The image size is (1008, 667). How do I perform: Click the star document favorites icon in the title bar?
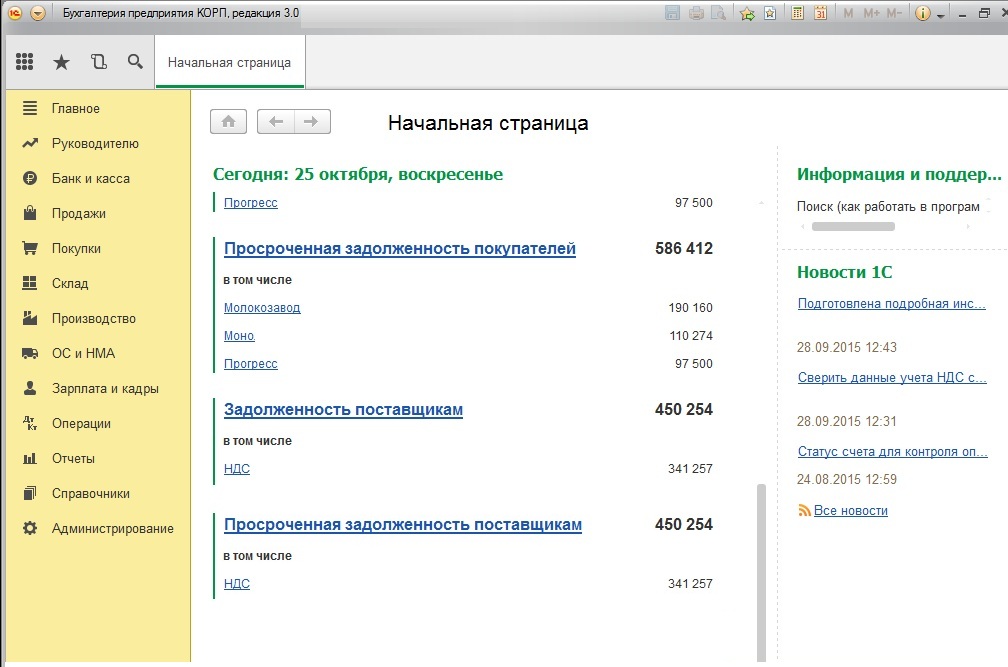pyautogui.click(x=770, y=13)
